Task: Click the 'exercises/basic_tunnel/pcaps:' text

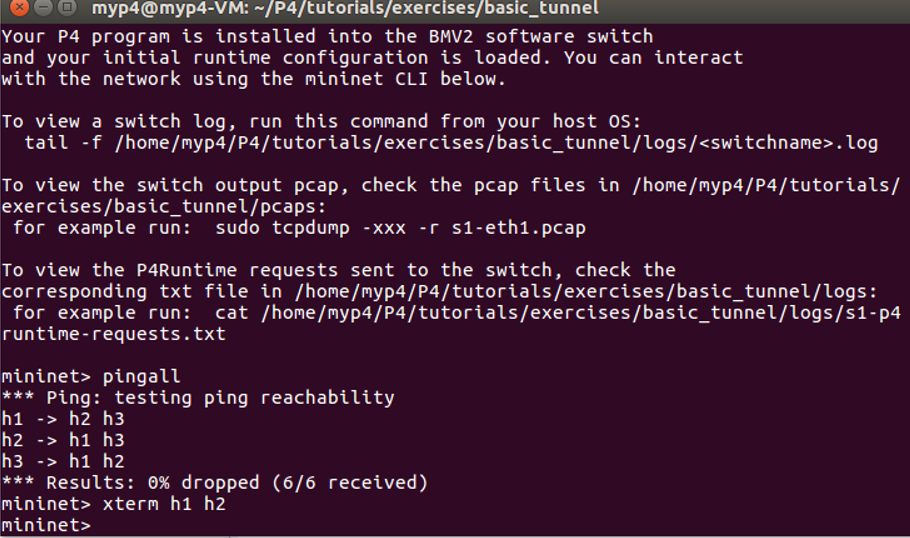Action: pos(164,207)
